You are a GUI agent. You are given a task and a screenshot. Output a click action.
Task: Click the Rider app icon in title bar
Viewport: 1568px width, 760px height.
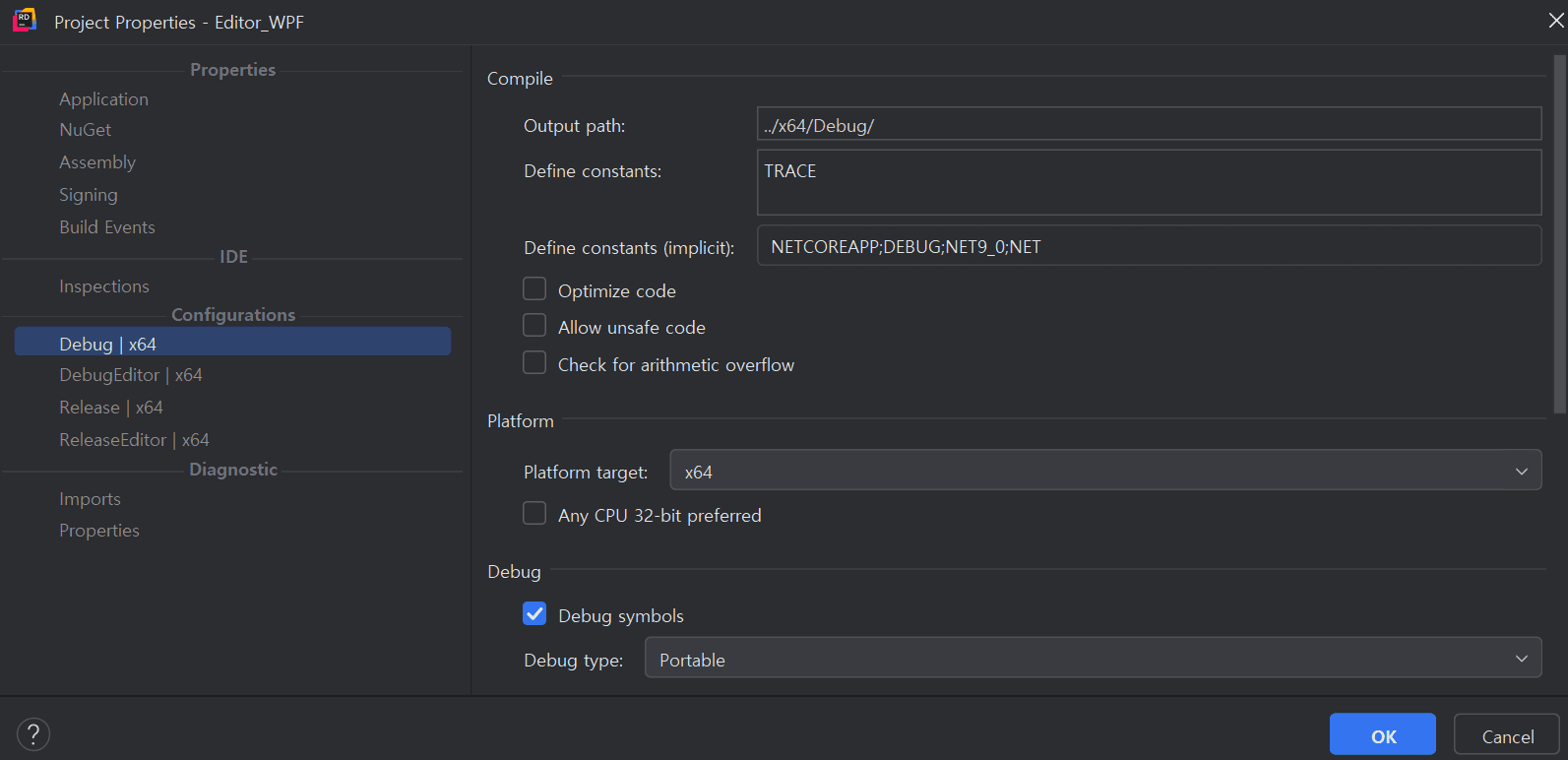25,20
